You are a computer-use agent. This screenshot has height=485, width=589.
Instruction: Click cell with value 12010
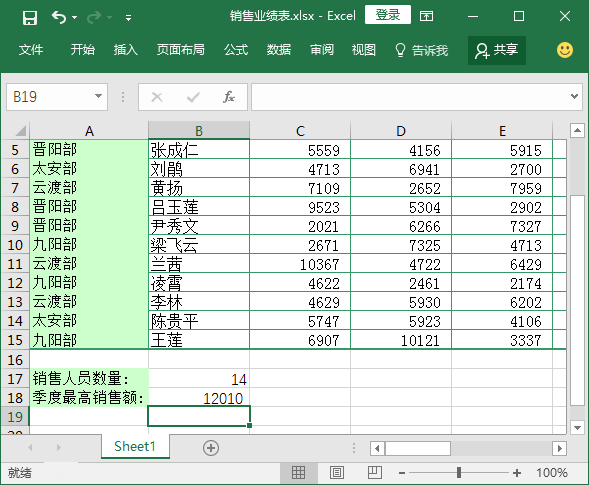coord(199,397)
